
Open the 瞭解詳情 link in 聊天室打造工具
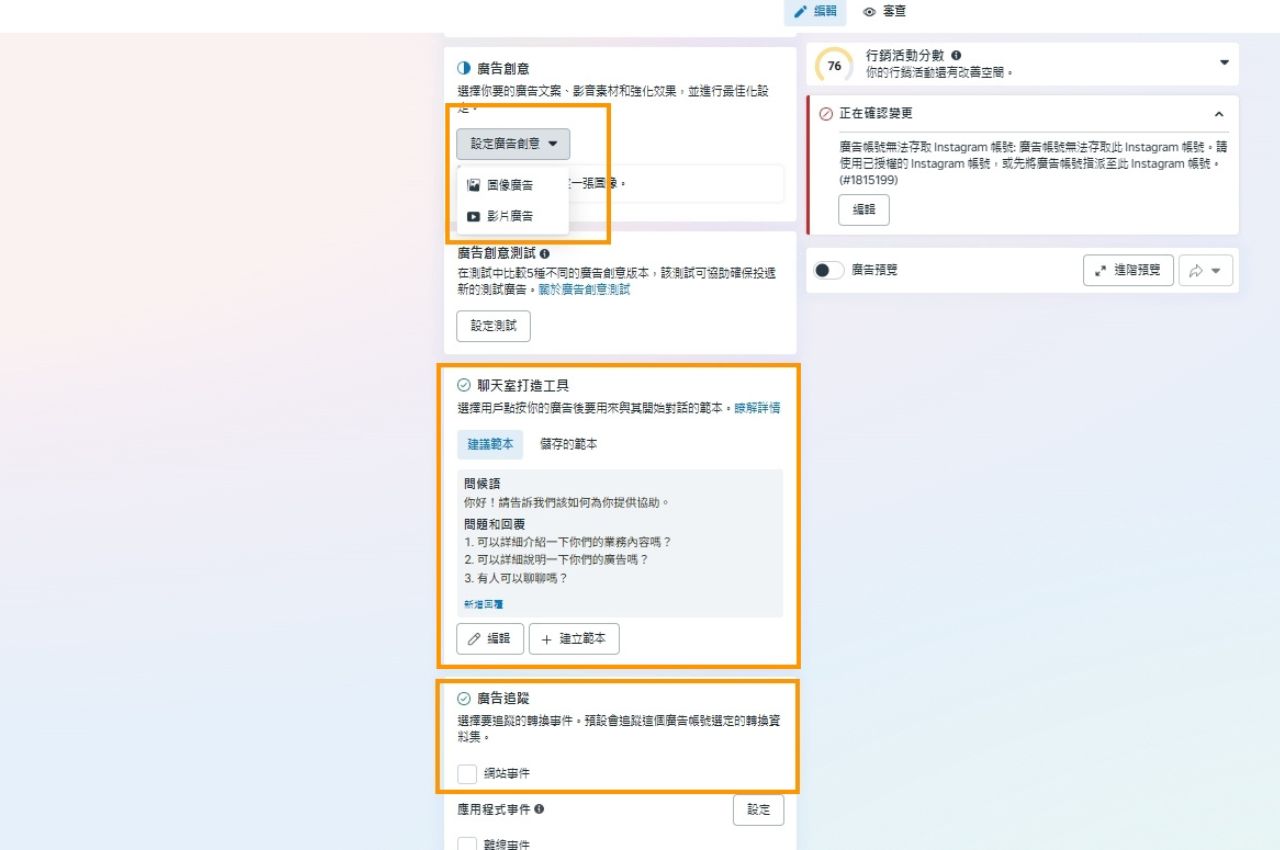(x=760, y=407)
